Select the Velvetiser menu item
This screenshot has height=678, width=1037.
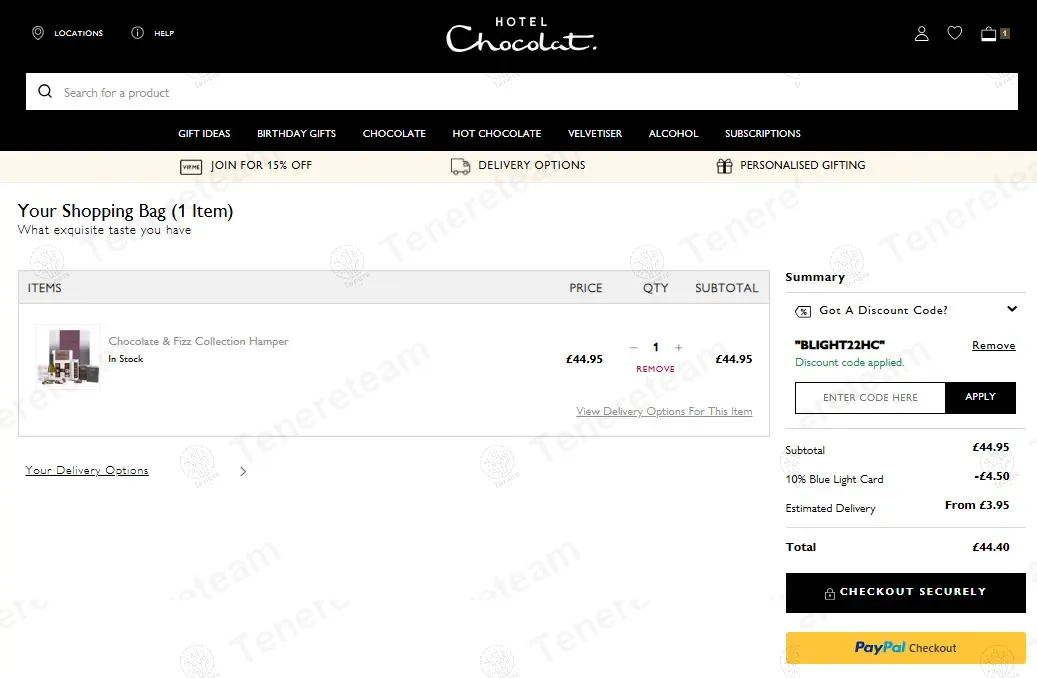coord(594,134)
